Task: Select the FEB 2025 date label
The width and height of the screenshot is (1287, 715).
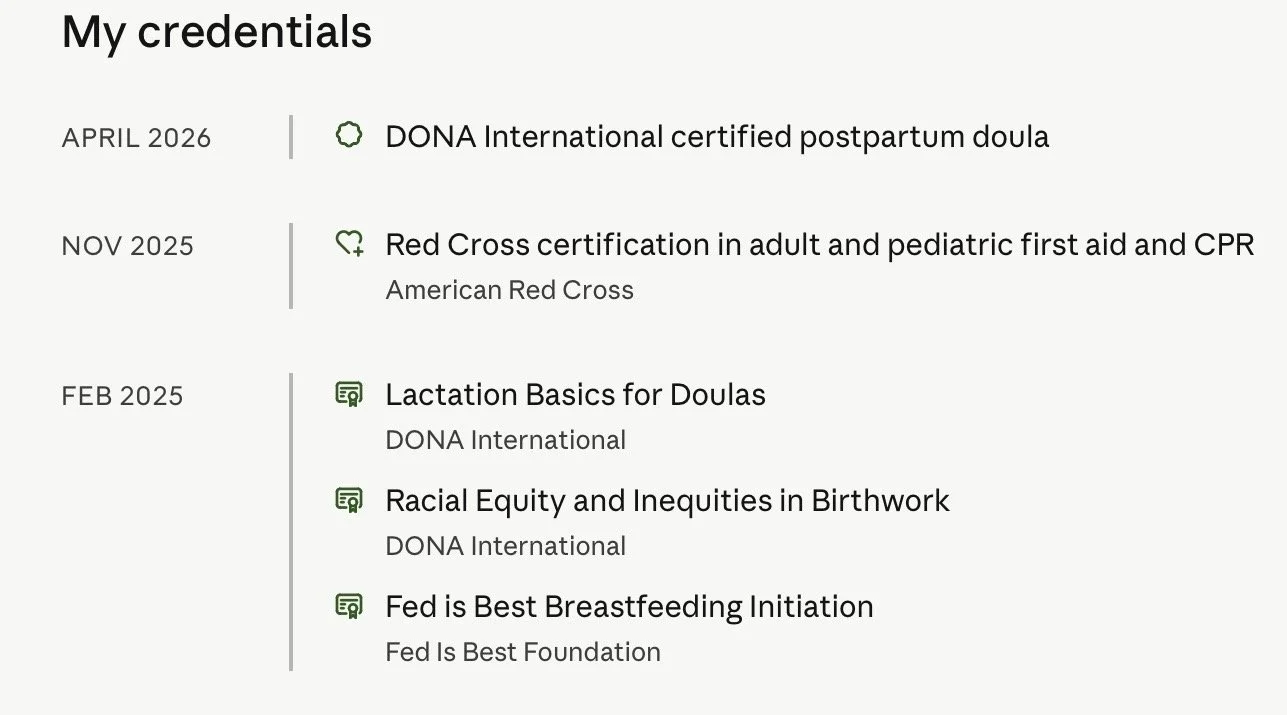Action: coord(122,396)
